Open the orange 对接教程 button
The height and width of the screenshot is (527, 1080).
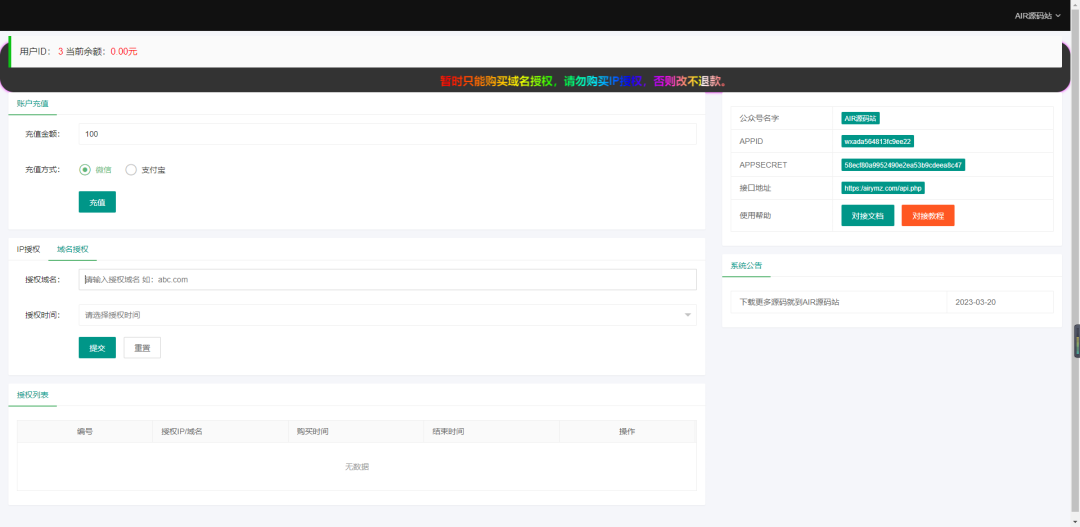[927, 215]
